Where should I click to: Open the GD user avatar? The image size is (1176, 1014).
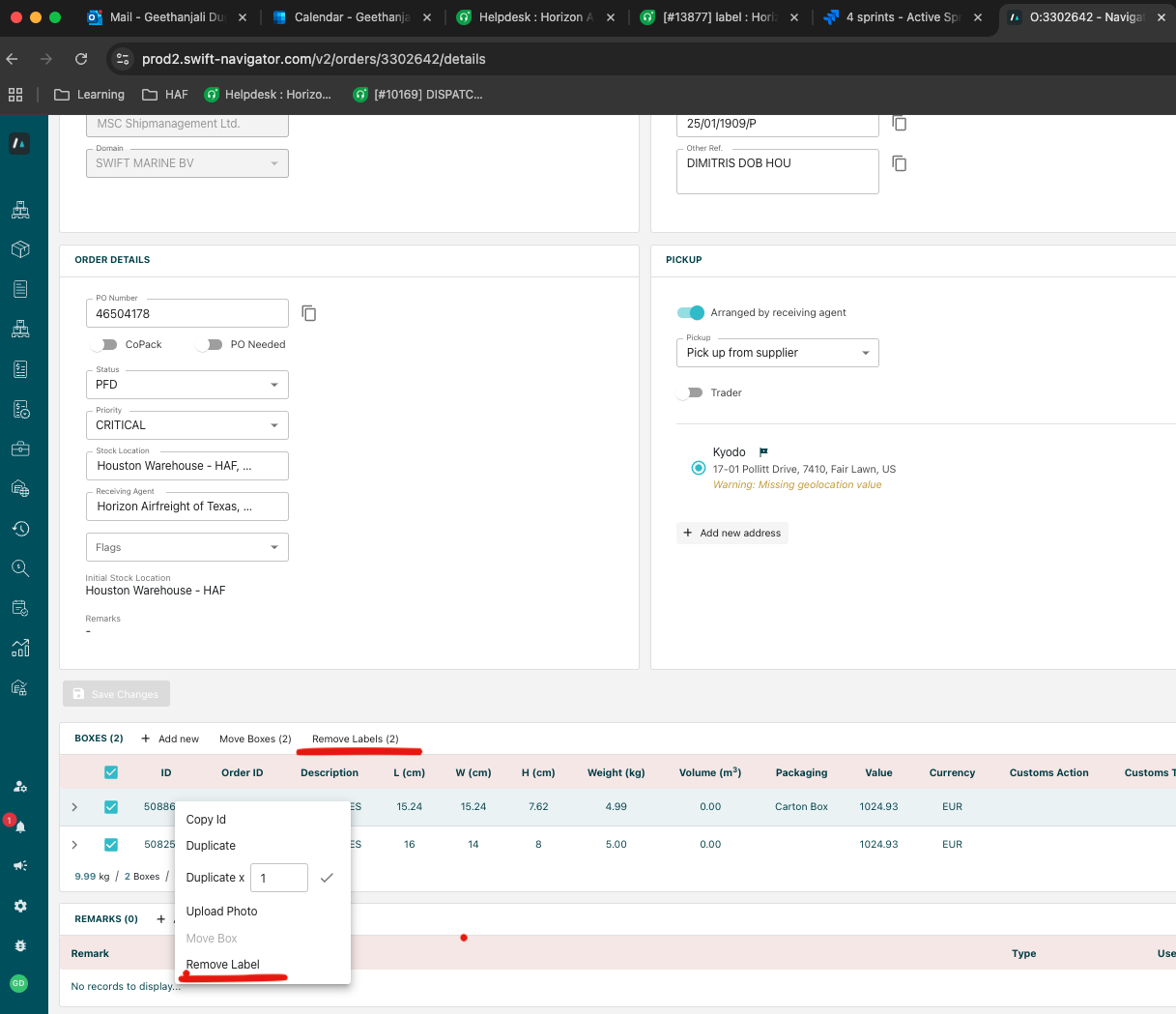tap(18, 983)
